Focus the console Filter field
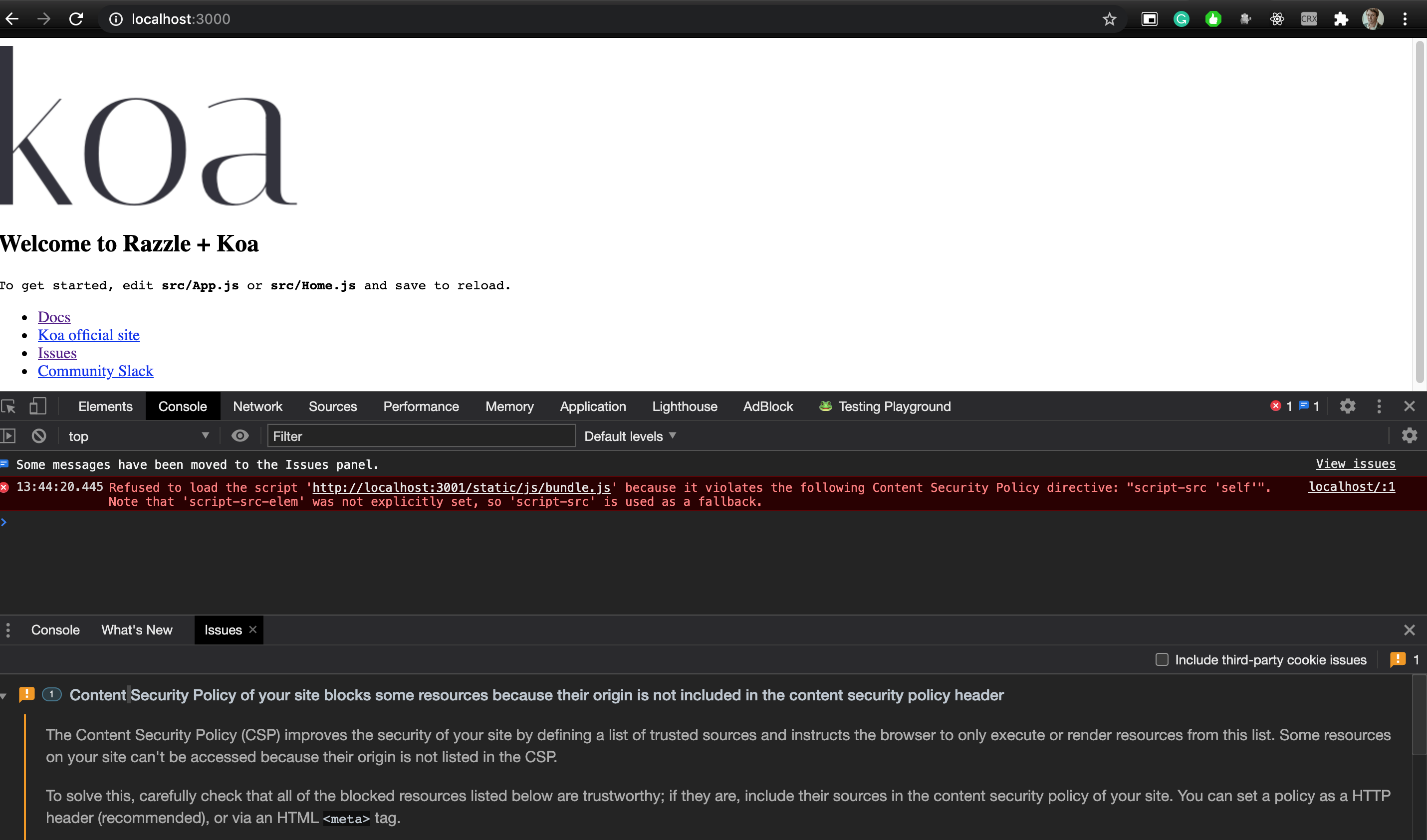The image size is (1427, 840). tap(421, 436)
